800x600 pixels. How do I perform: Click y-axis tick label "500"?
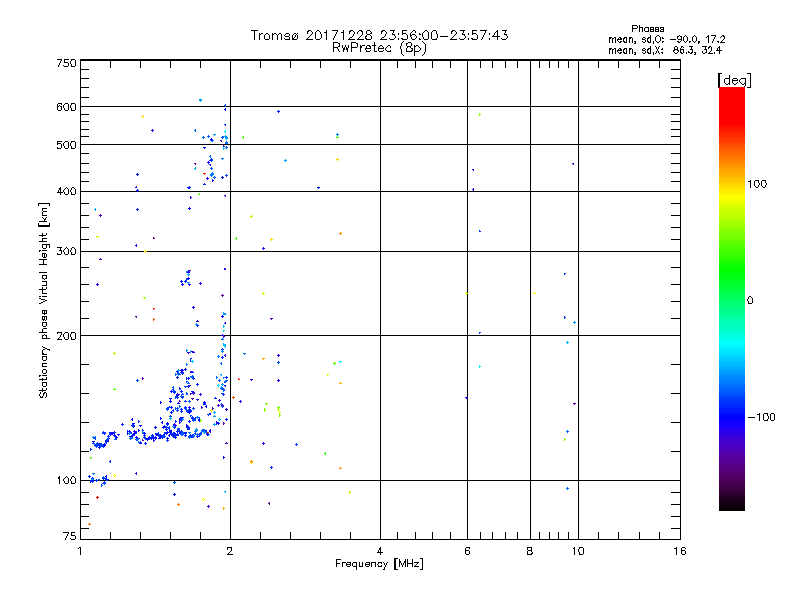pyautogui.click(x=66, y=145)
